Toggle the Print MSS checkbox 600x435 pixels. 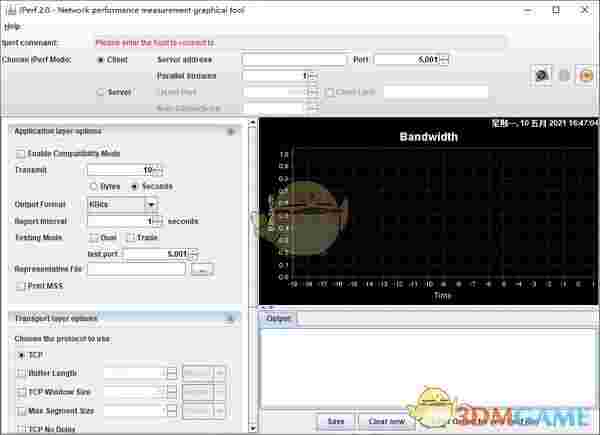pos(21,286)
